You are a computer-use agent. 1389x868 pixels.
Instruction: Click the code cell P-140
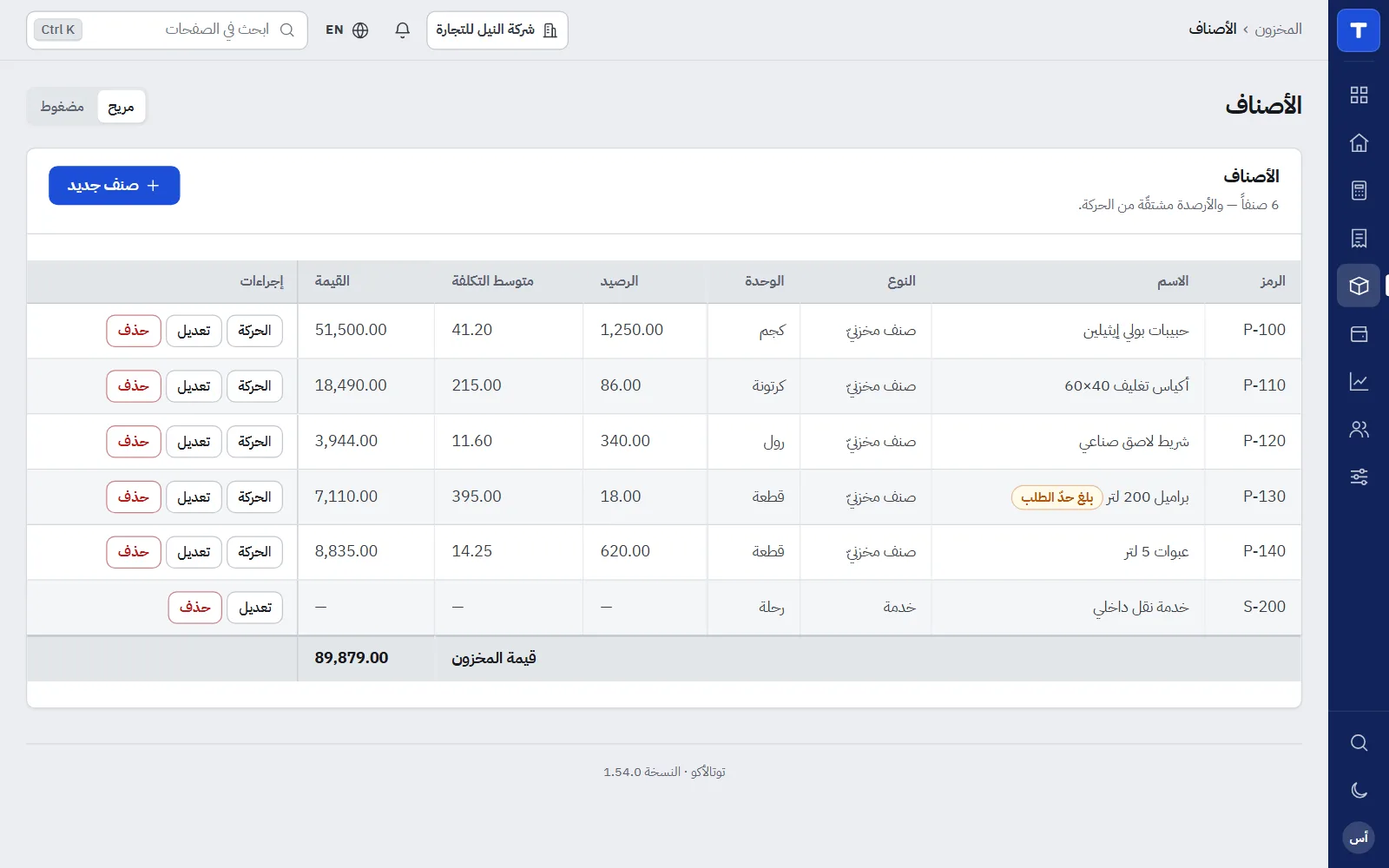1264,551
